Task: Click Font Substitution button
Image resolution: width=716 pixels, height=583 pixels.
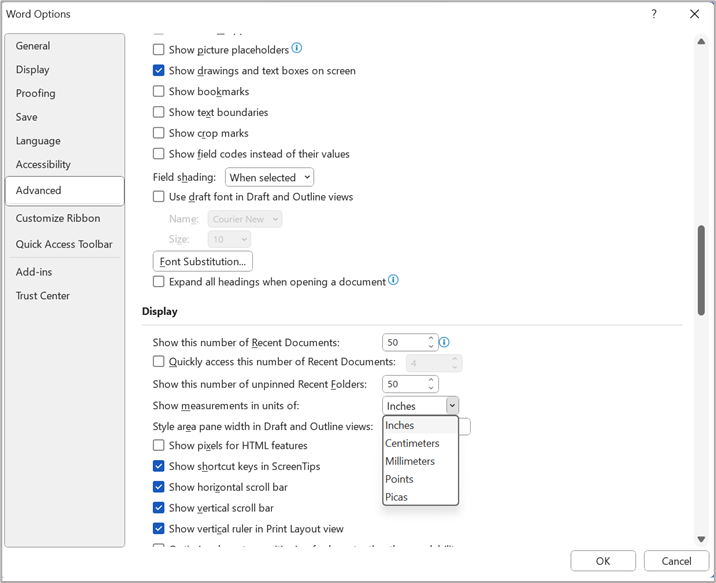Action: click(203, 261)
